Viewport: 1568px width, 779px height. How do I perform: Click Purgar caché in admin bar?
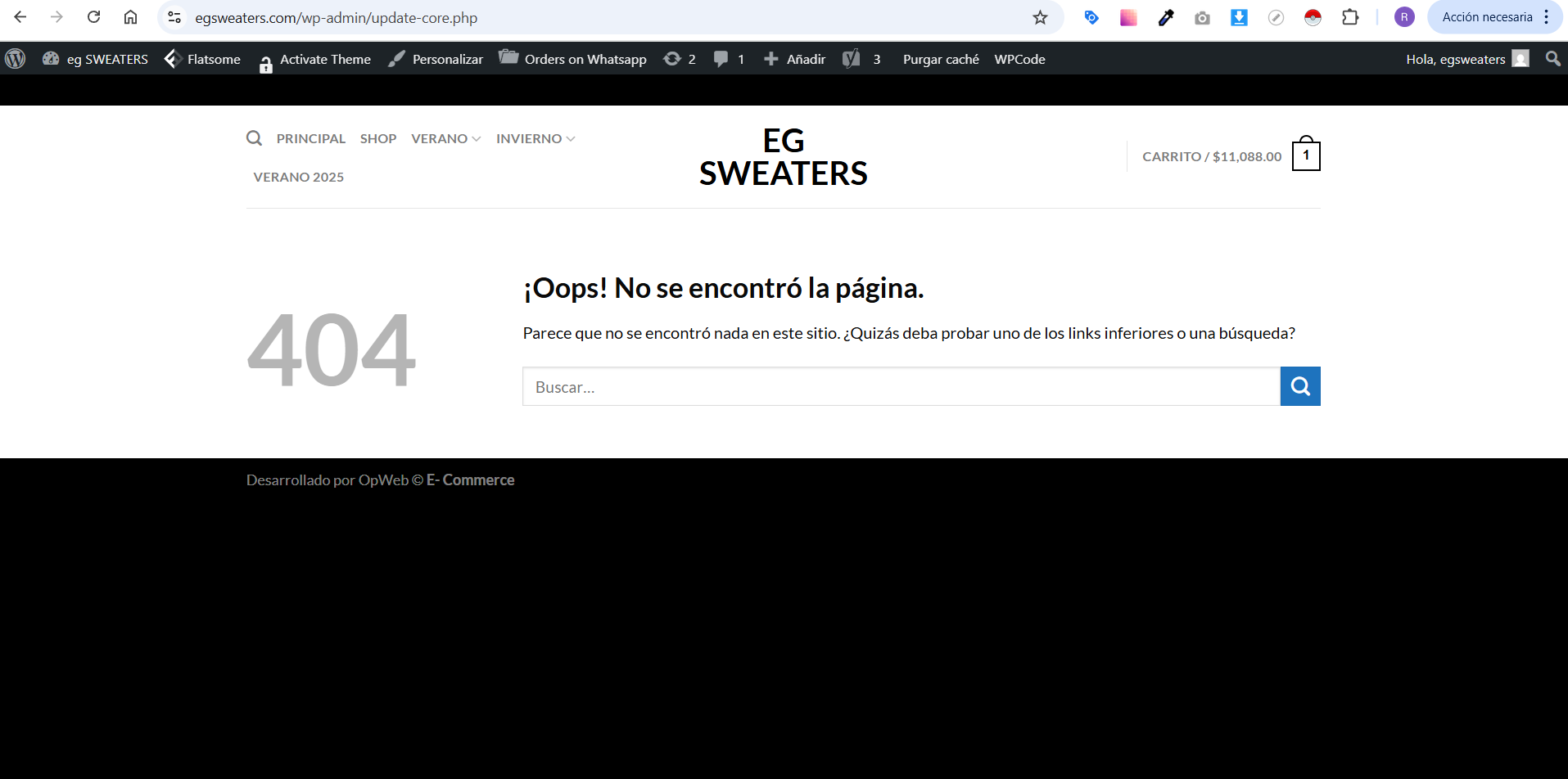coord(941,59)
